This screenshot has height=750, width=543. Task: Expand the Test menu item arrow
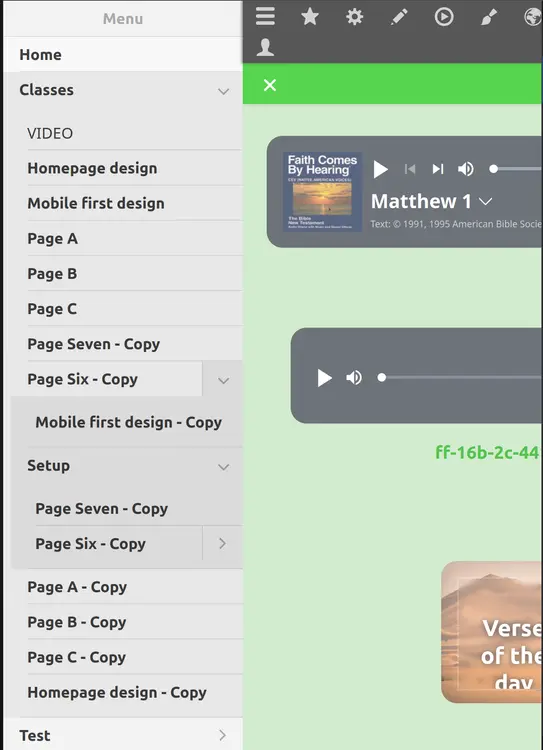(x=222, y=735)
